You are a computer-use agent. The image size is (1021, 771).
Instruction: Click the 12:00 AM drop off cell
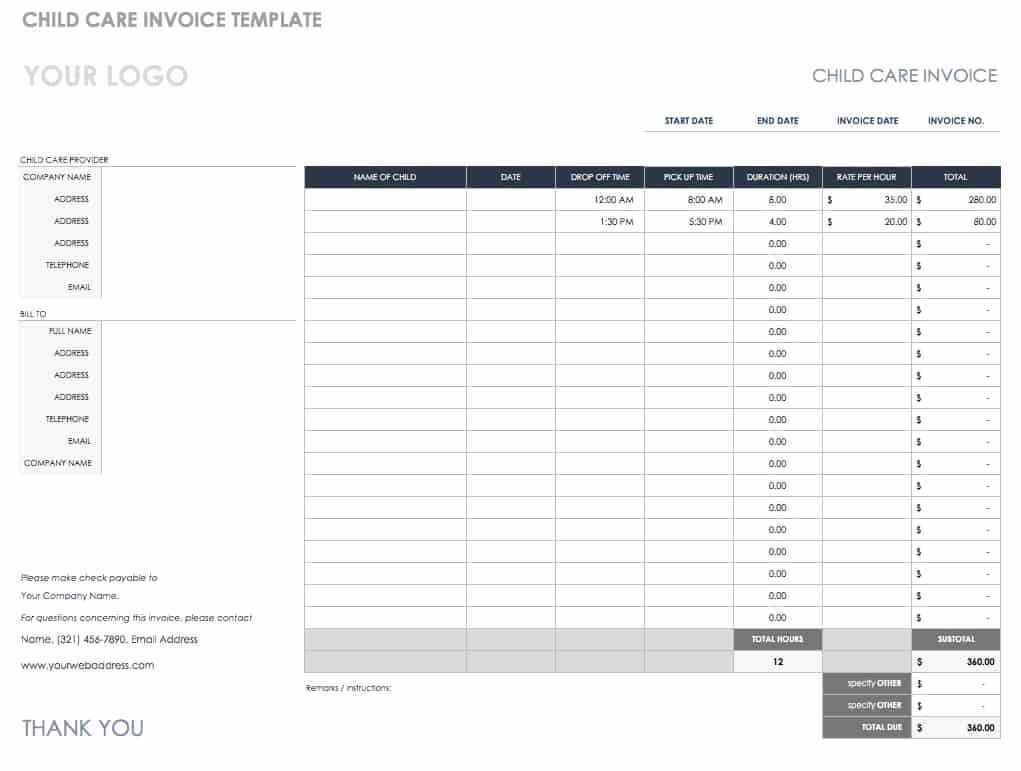pyautogui.click(x=600, y=200)
